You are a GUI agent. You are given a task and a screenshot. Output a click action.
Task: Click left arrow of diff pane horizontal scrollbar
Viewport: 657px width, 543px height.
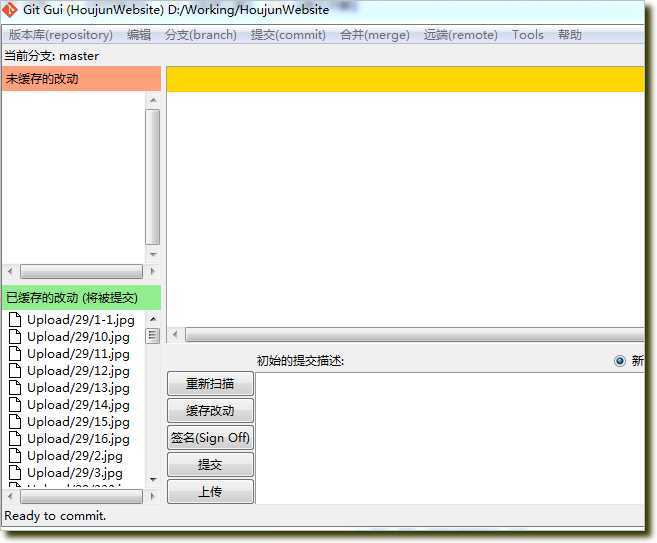point(175,334)
